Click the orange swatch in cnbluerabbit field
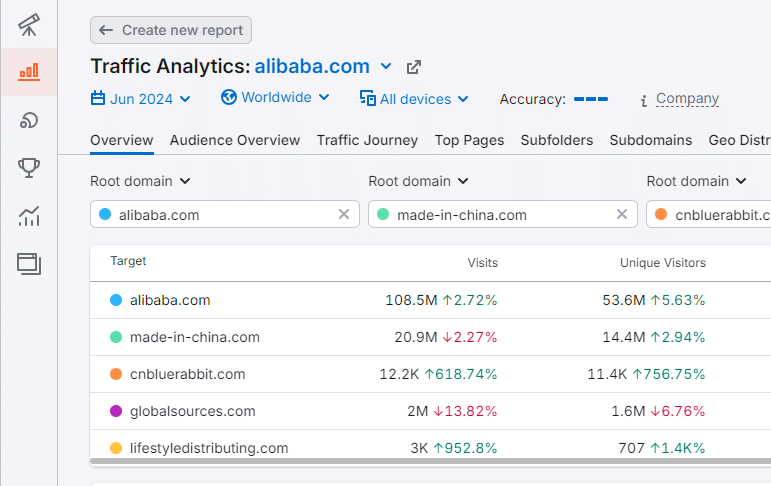The width and height of the screenshot is (771, 486). [661, 214]
